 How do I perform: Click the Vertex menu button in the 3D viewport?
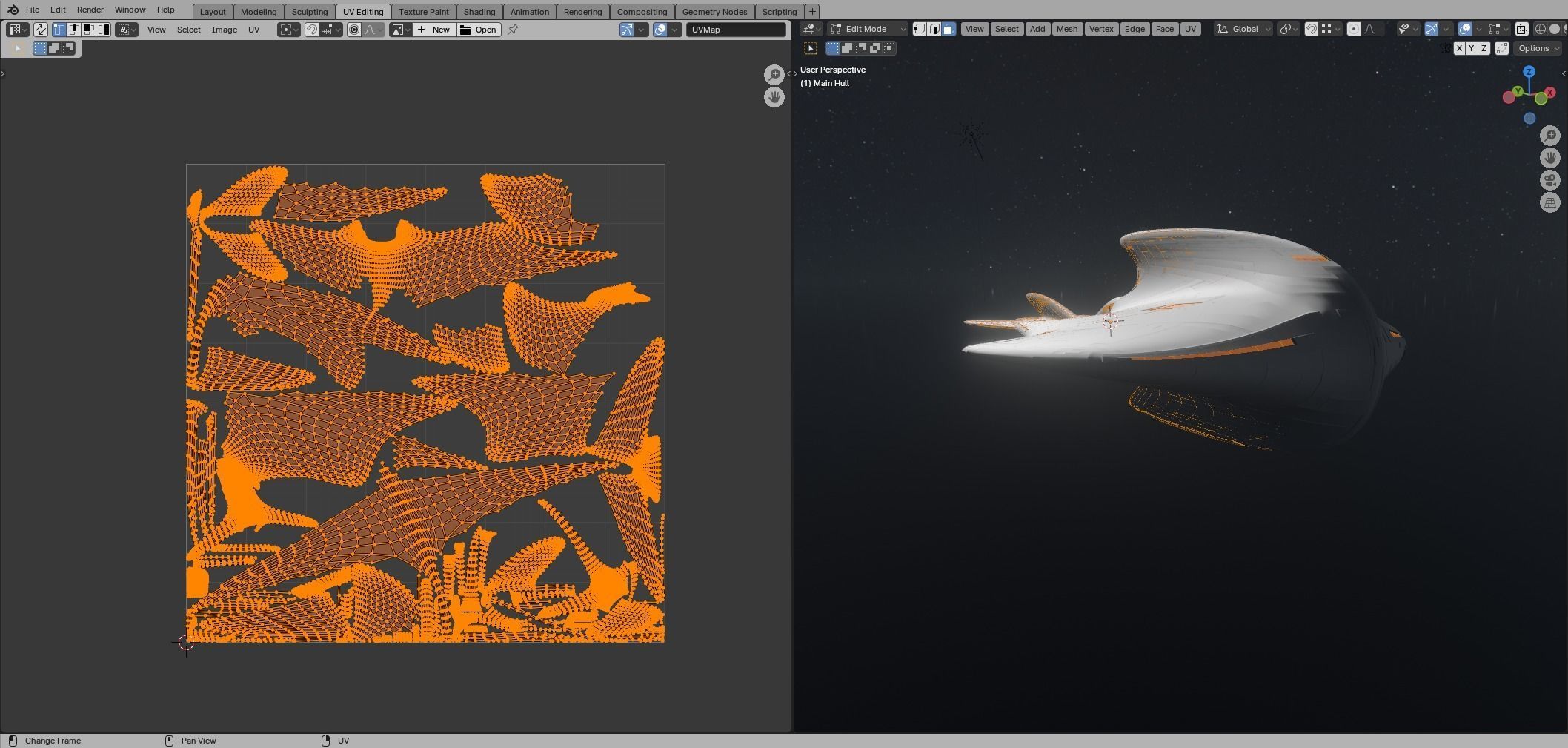(1101, 29)
